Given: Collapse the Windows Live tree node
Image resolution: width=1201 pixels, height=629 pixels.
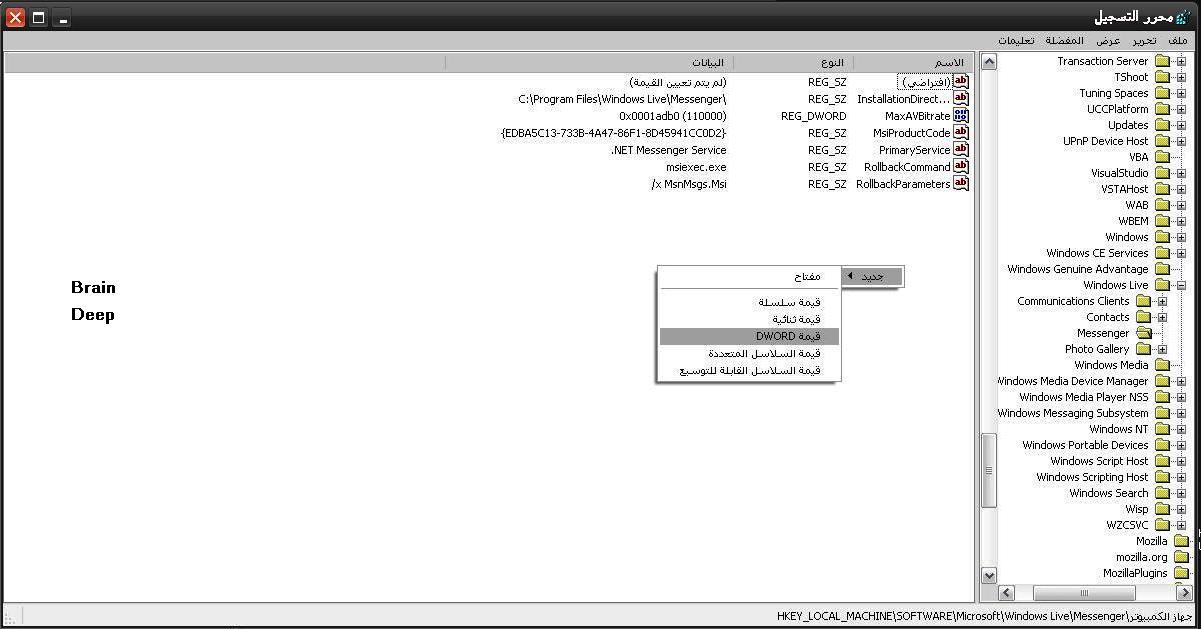Looking at the screenshot, I should point(1181,285).
